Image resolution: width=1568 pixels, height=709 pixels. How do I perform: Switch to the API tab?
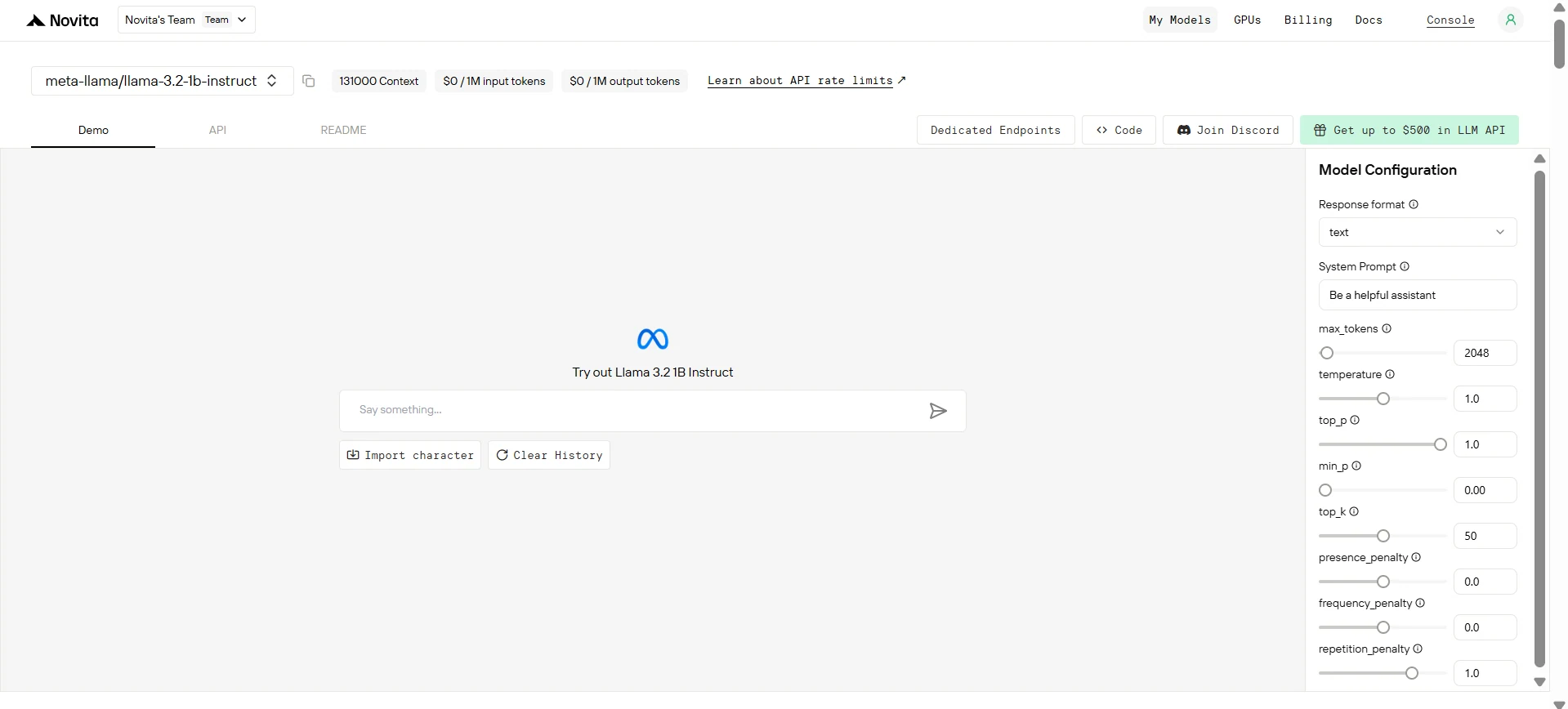(217, 130)
